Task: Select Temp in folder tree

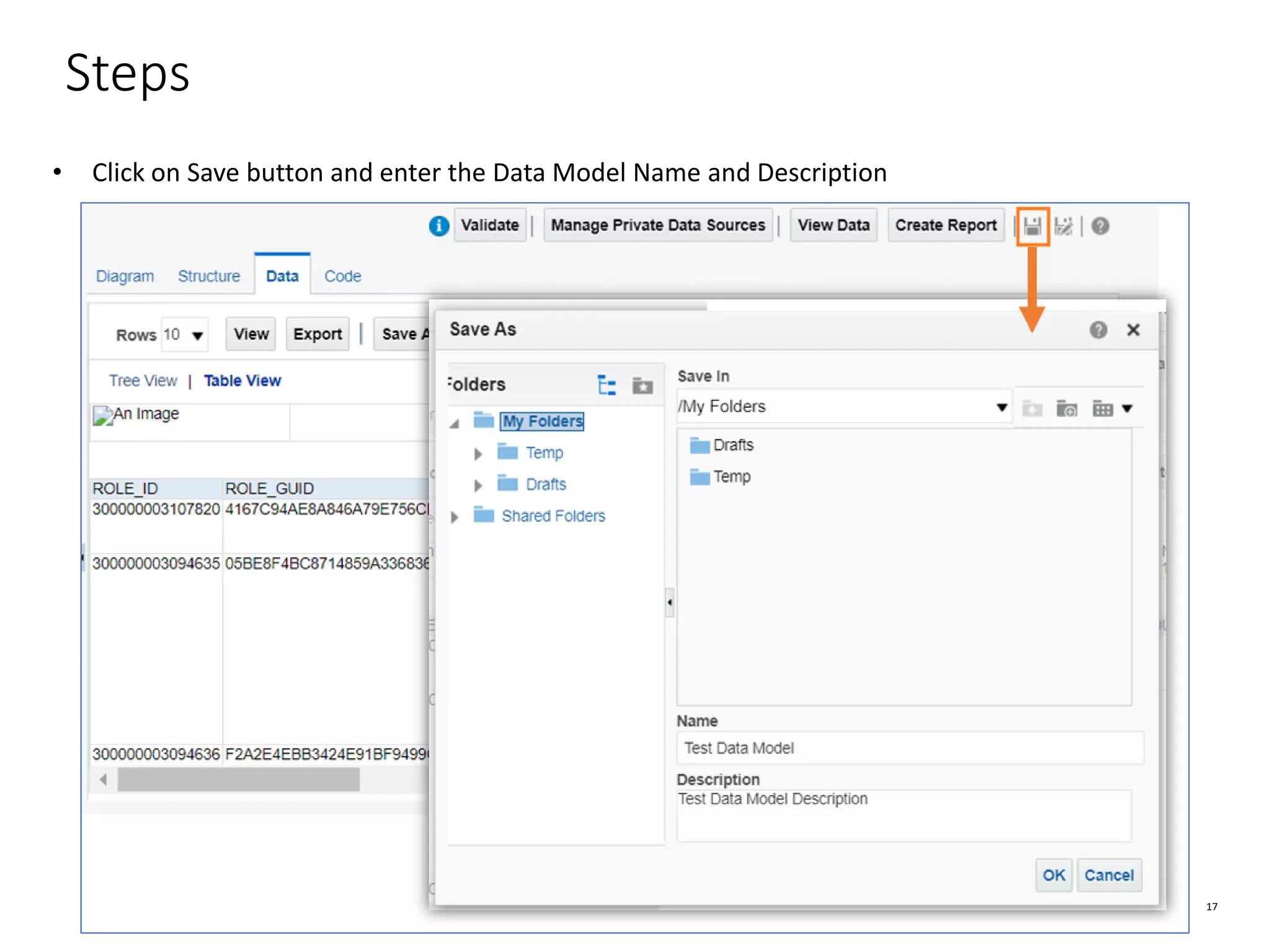Action: [544, 453]
